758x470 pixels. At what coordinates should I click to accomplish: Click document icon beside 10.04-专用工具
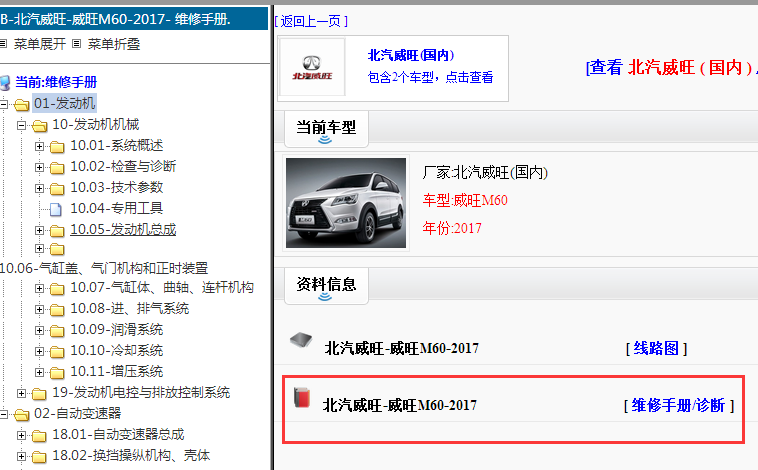click(x=56, y=209)
